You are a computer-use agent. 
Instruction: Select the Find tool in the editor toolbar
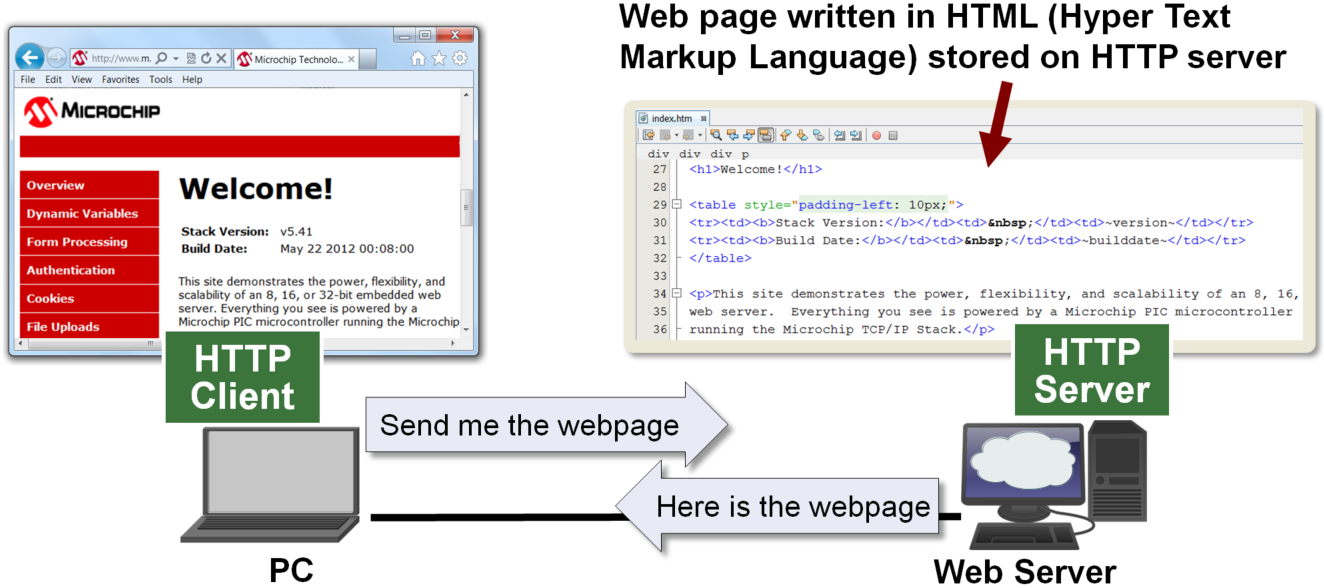[x=717, y=136]
